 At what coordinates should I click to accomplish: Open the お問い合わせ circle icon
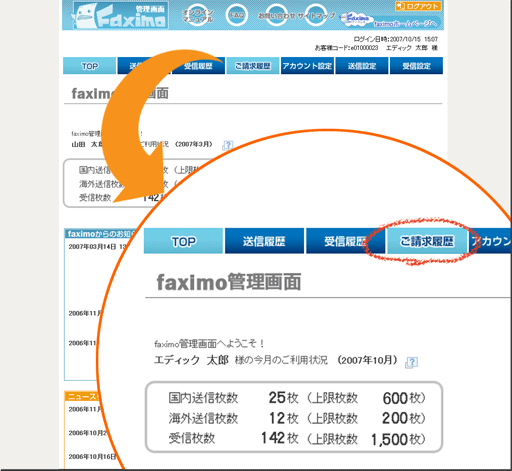pyautogui.click(x=276, y=15)
